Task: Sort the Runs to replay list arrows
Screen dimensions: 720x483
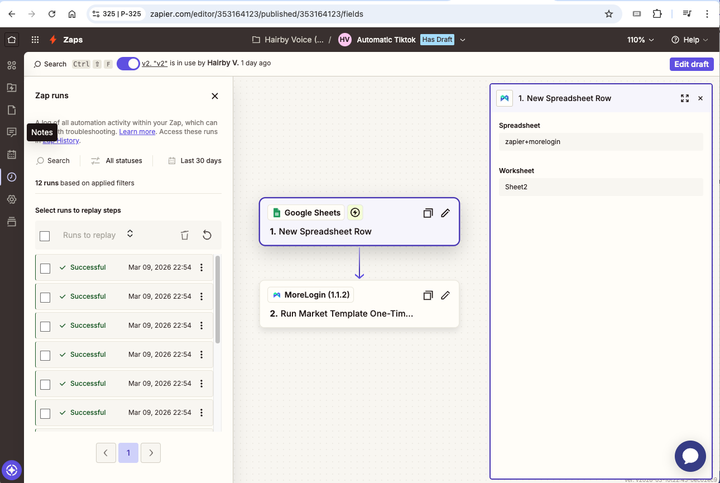Action: 130,234
